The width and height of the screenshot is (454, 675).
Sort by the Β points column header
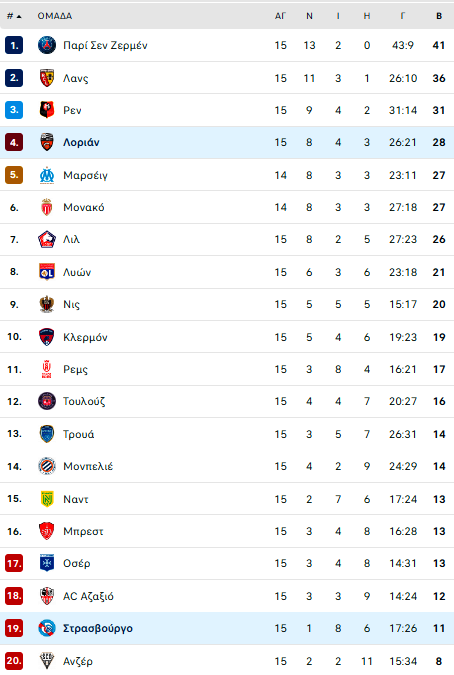[x=439, y=16]
